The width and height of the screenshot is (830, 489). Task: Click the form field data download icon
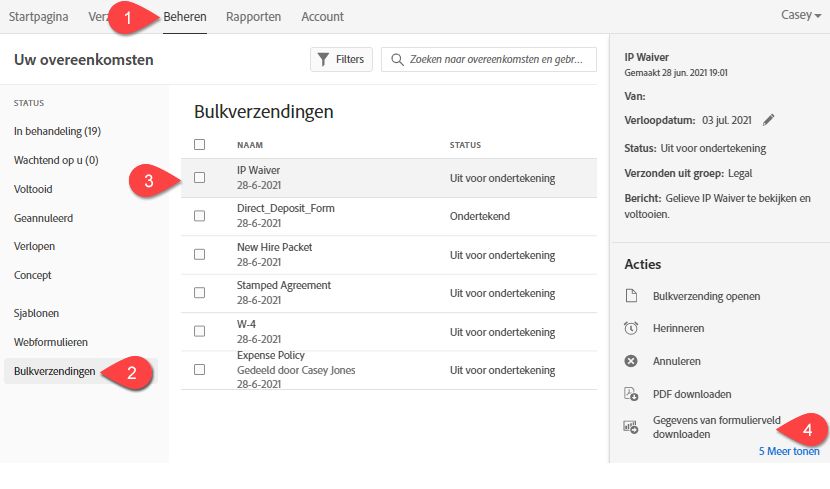coord(631,427)
